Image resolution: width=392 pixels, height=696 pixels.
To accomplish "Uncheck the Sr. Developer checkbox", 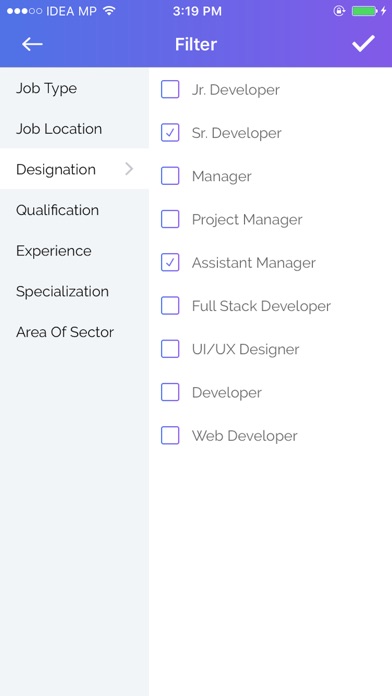I will coord(170,133).
